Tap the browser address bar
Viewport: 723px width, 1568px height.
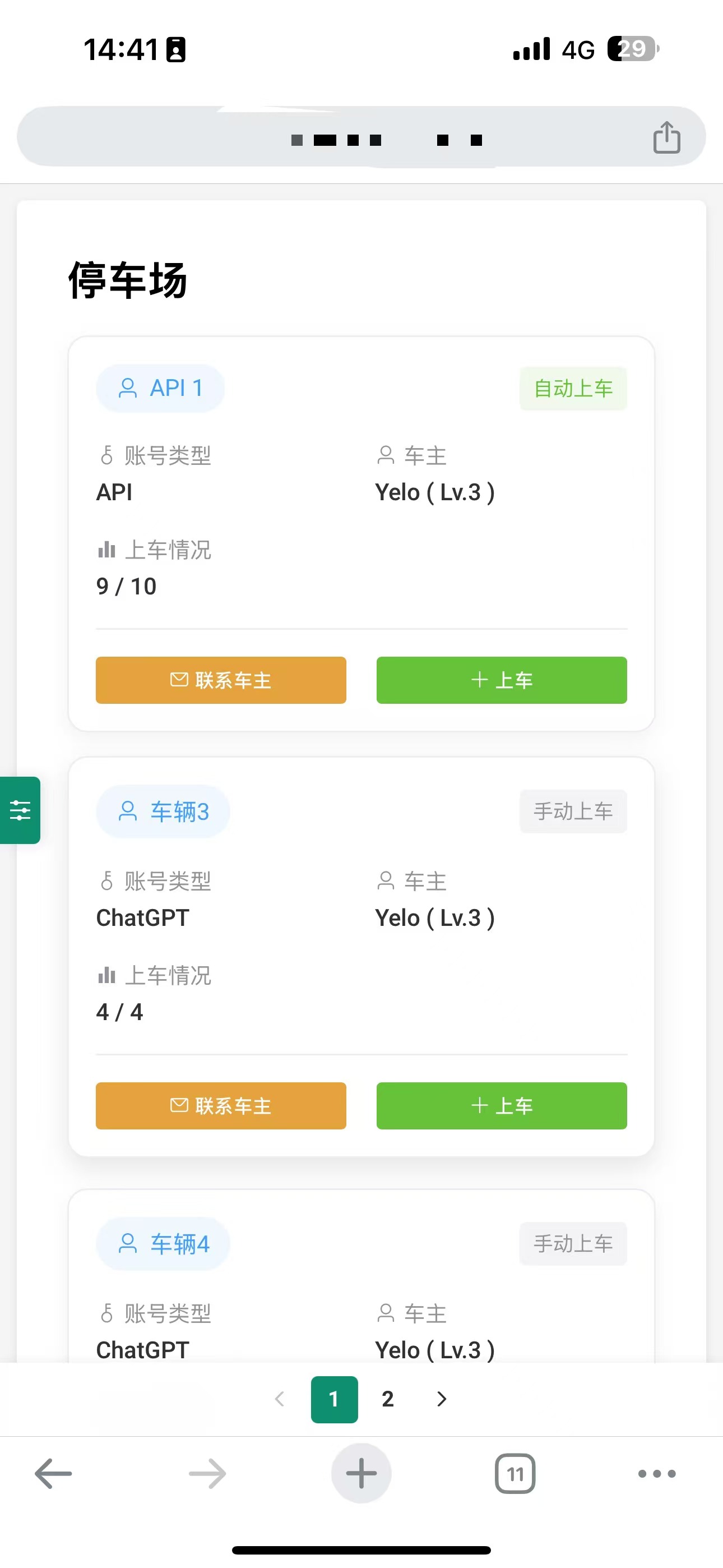pyautogui.click(x=361, y=137)
